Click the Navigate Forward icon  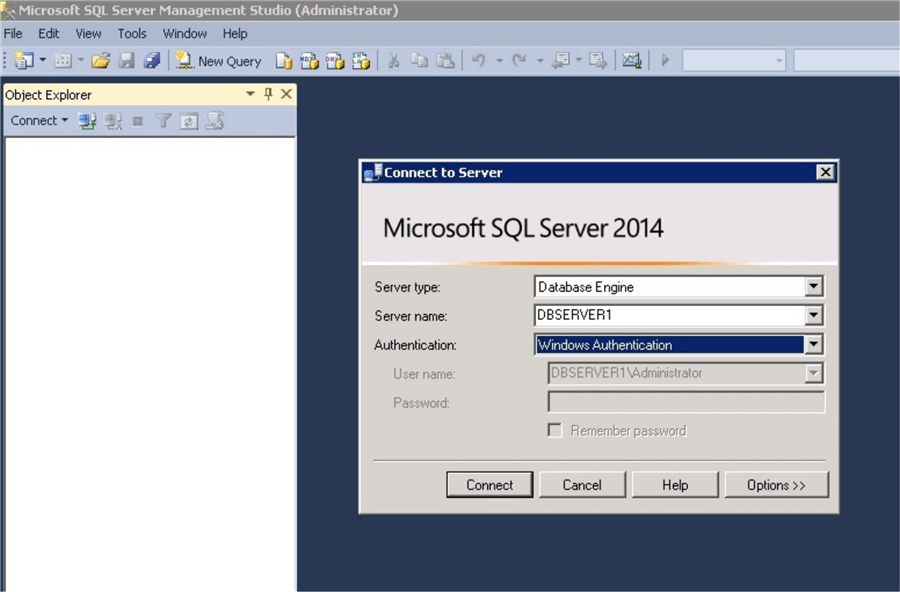598,60
